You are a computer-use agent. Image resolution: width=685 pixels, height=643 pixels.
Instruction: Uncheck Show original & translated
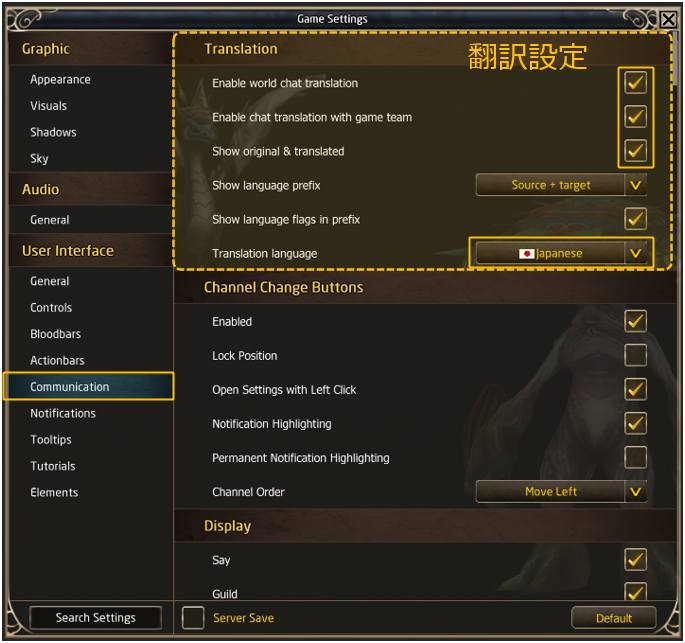(635, 151)
